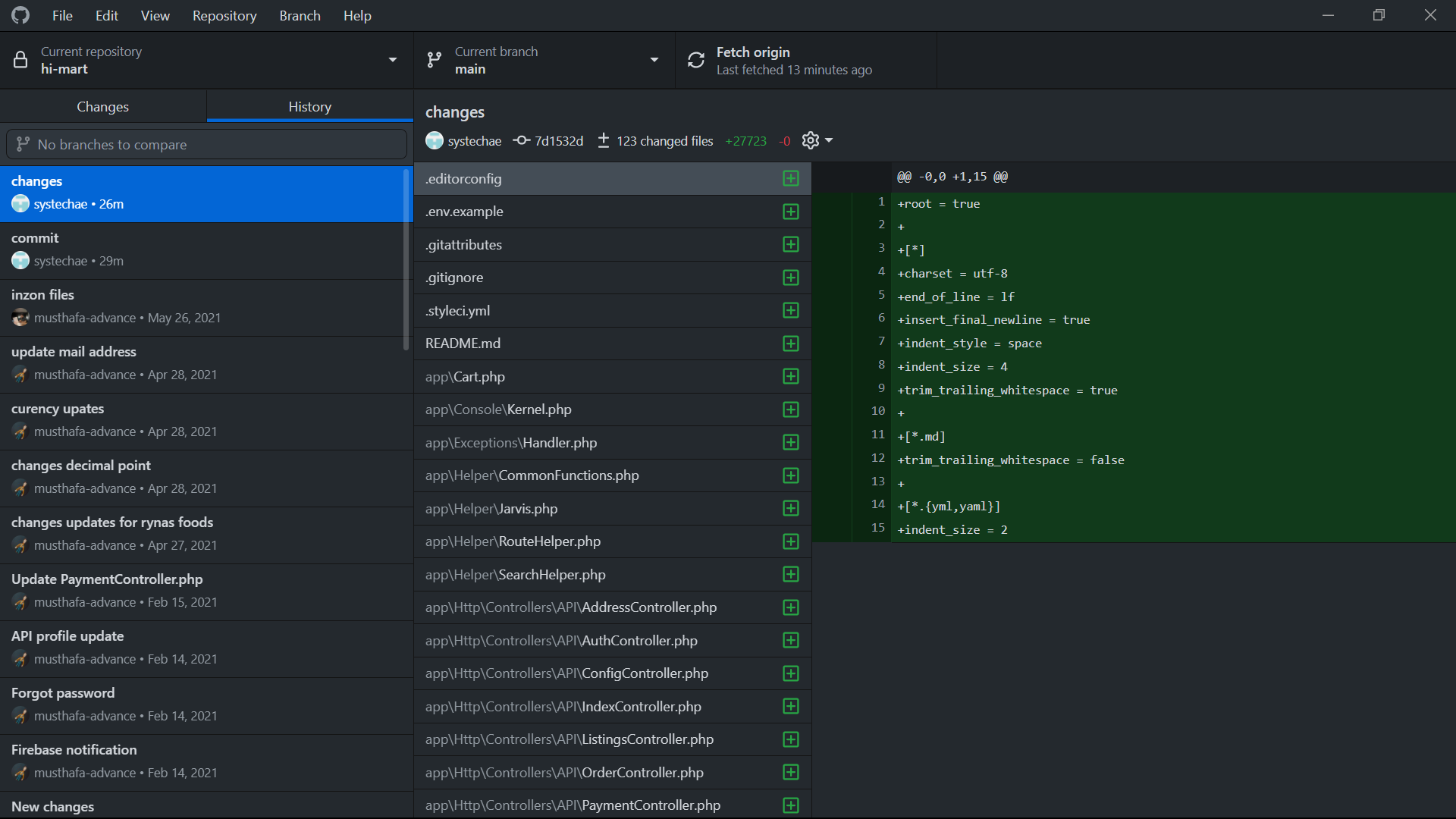Screen dimensions: 1456x819
Task: Expand README.md in the diff view
Action: click(791, 344)
